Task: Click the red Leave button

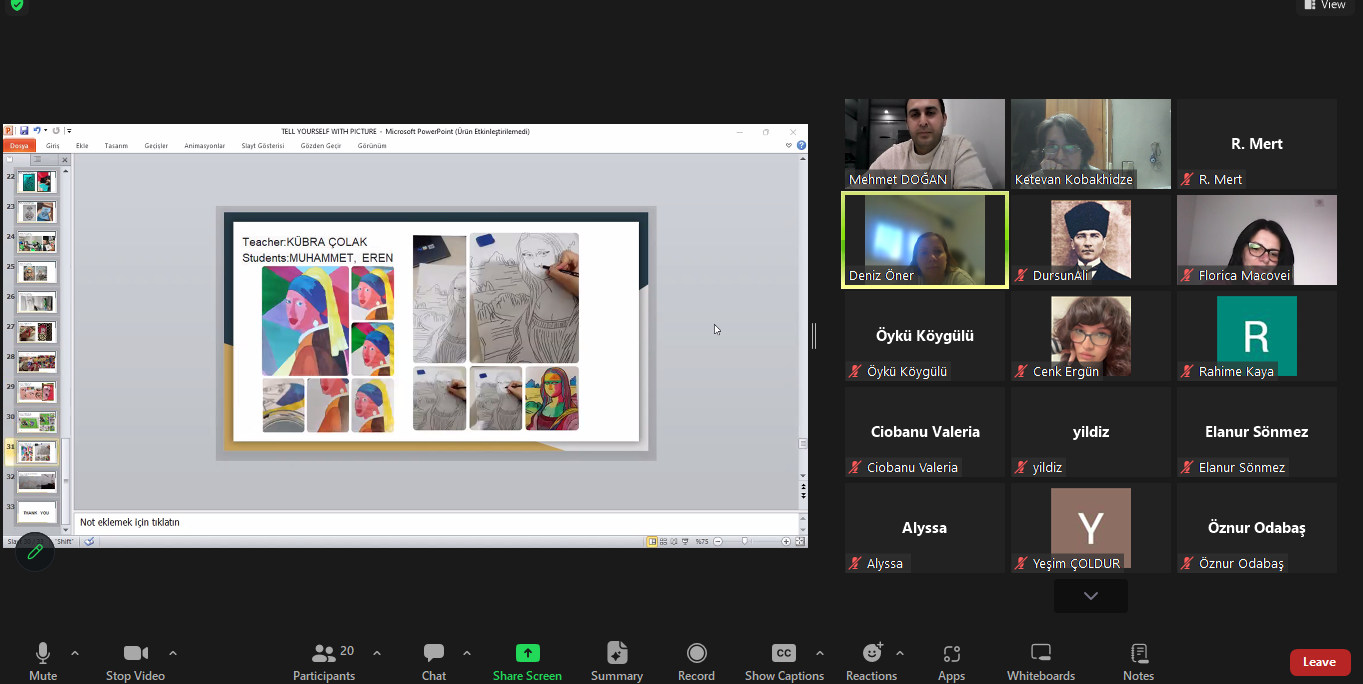Action: [x=1320, y=662]
